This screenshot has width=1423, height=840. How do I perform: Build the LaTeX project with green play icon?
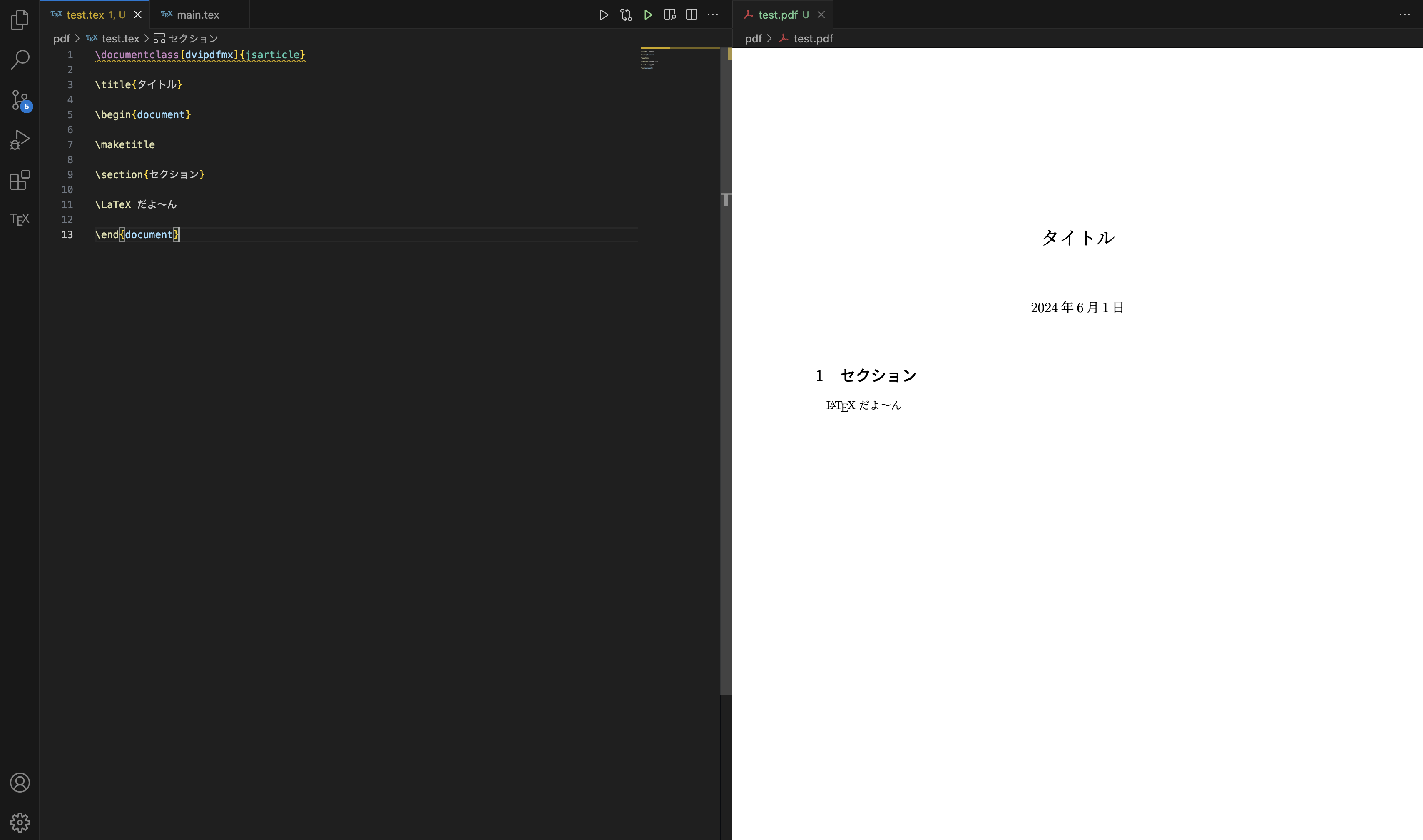click(x=648, y=15)
